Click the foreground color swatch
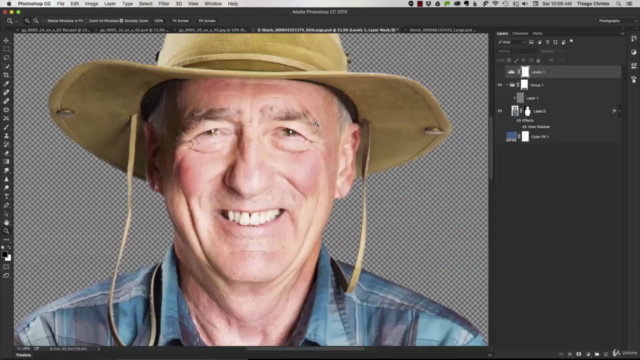The height and width of the screenshot is (360, 640). pos(4,255)
